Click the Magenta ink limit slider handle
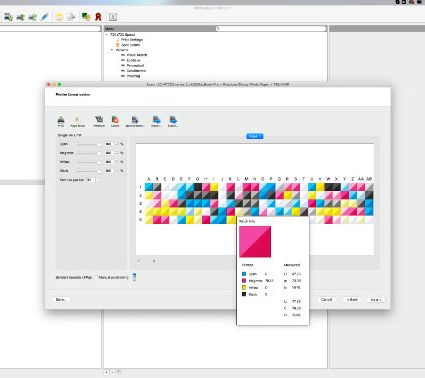This screenshot has width=425, height=378. (x=99, y=153)
